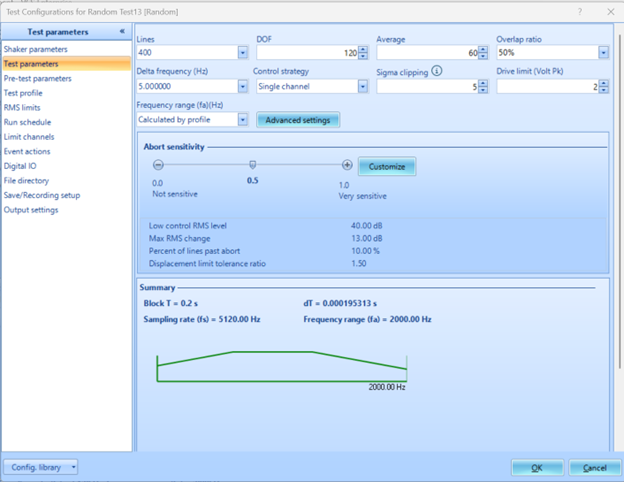Increase abort sensitivity with plus icon

pyautogui.click(x=347, y=165)
